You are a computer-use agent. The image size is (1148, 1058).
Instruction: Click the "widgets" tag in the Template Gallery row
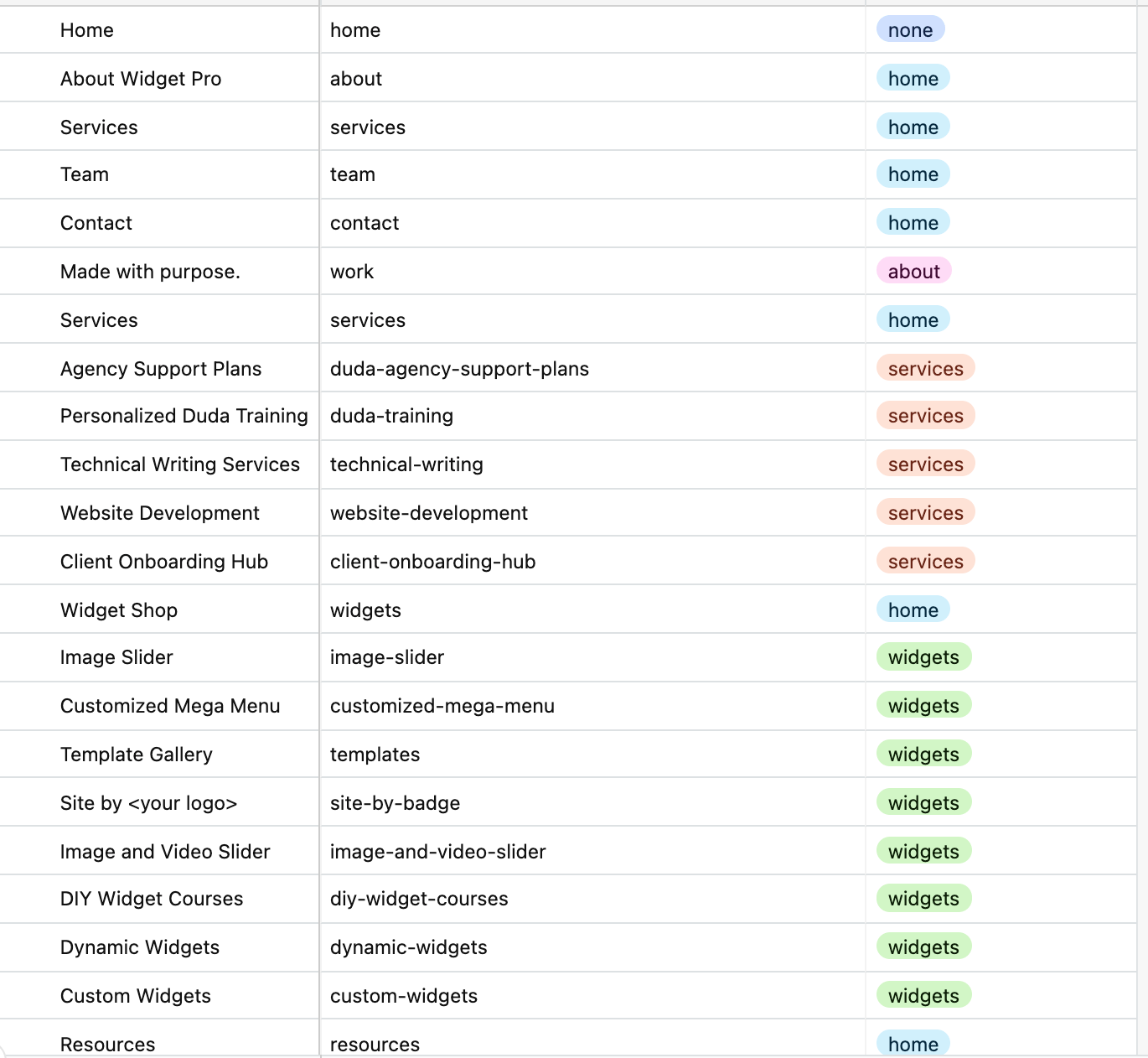click(x=923, y=755)
